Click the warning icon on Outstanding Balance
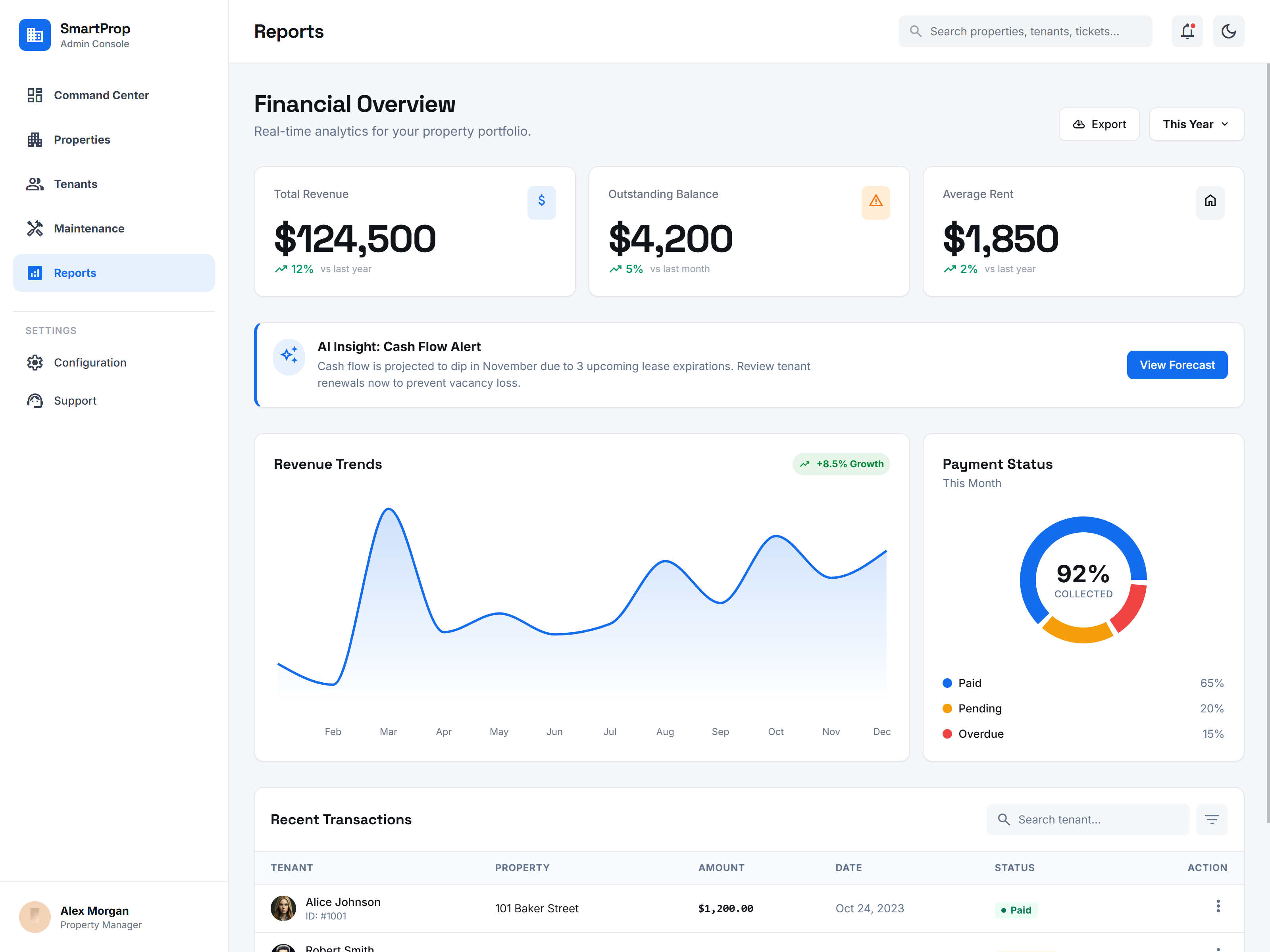This screenshot has width=1270, height=952. [875, 202]
